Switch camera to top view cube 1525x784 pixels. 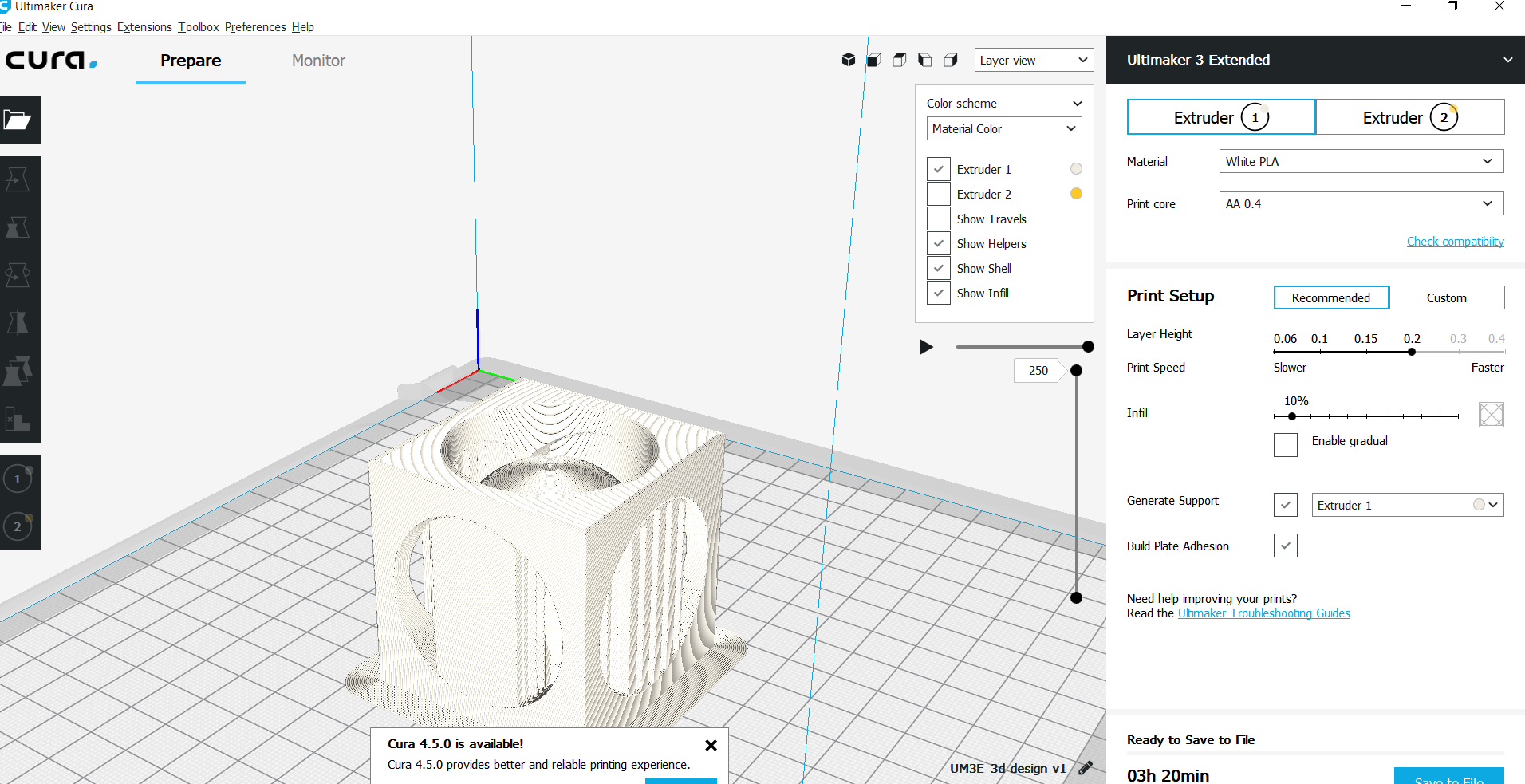coord(900,60)
